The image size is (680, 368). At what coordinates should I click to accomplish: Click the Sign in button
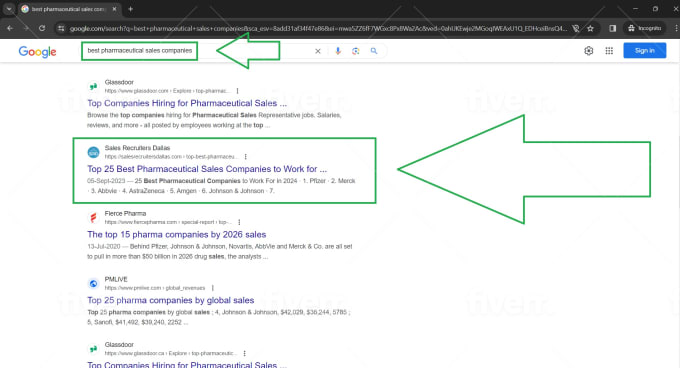point(645,51)
